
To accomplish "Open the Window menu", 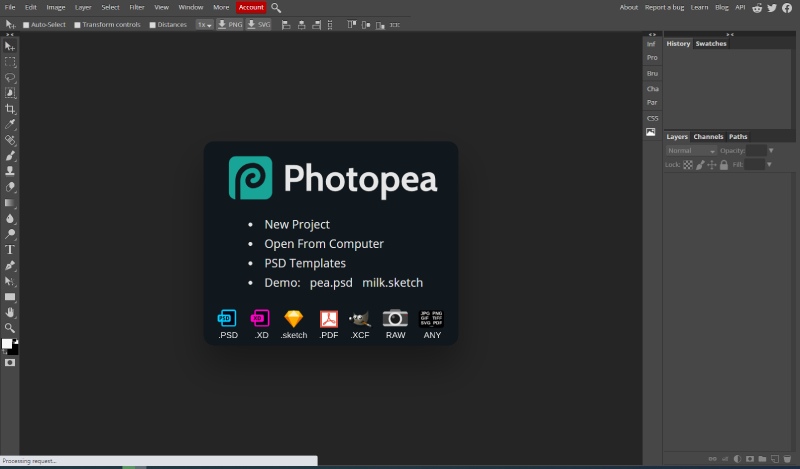I will 191,8.
